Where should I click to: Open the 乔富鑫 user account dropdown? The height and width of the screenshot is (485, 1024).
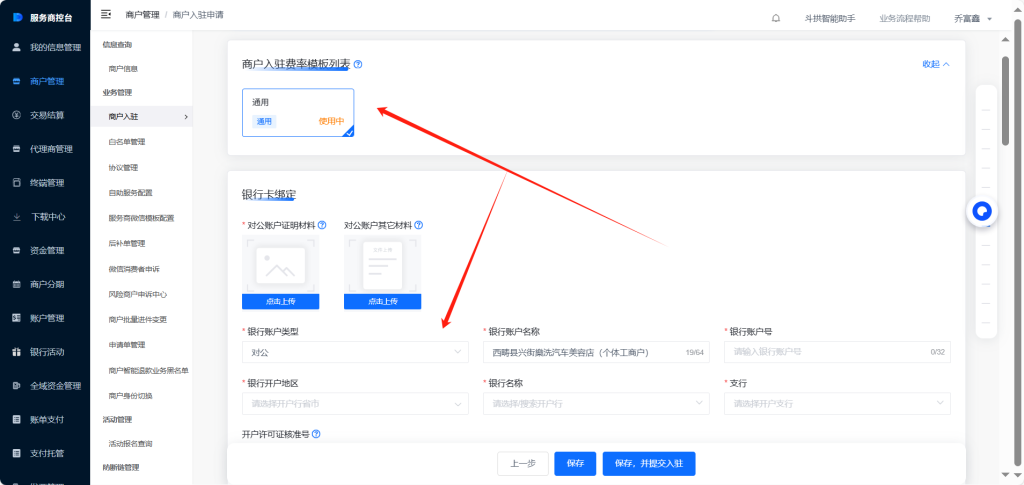coord(973,19)
